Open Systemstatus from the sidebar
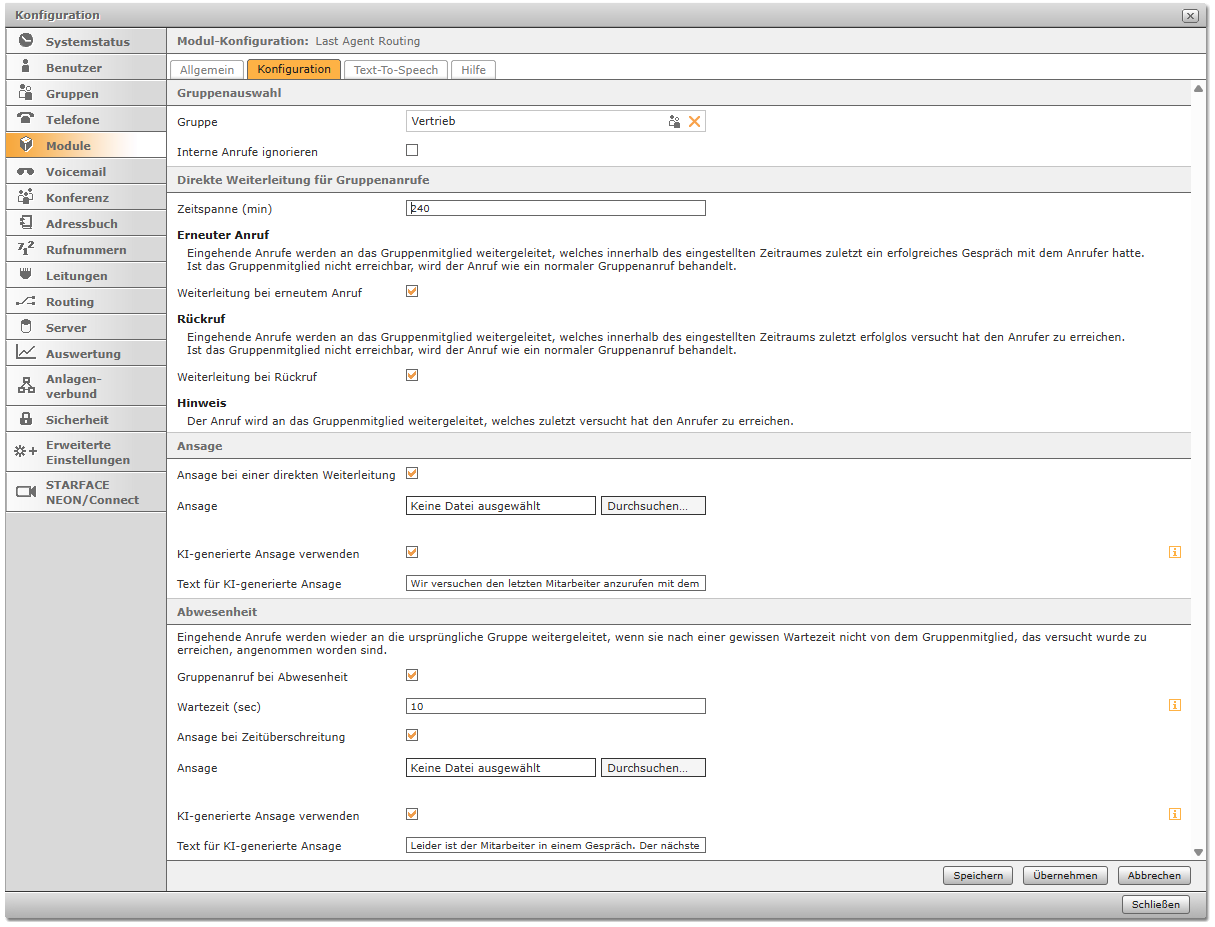The height and width of the screenshot is (927, 1215). pos(86,42)
